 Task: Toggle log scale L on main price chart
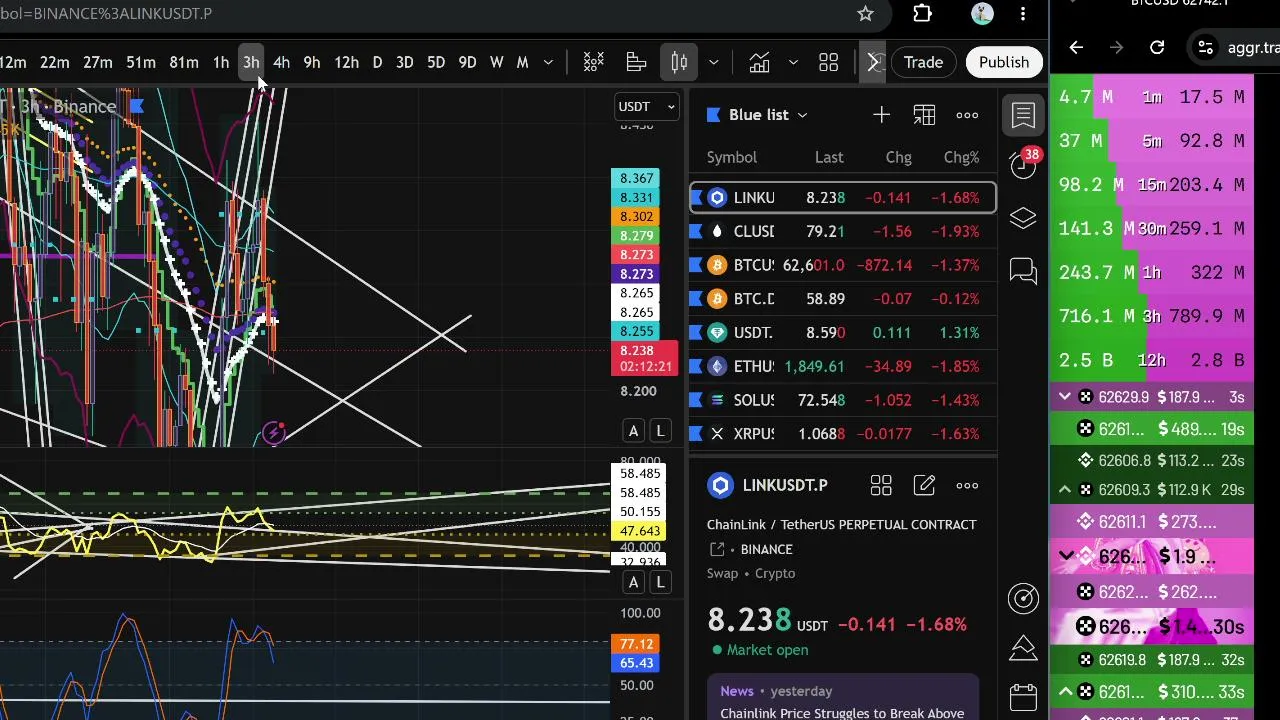click(660, 431)
